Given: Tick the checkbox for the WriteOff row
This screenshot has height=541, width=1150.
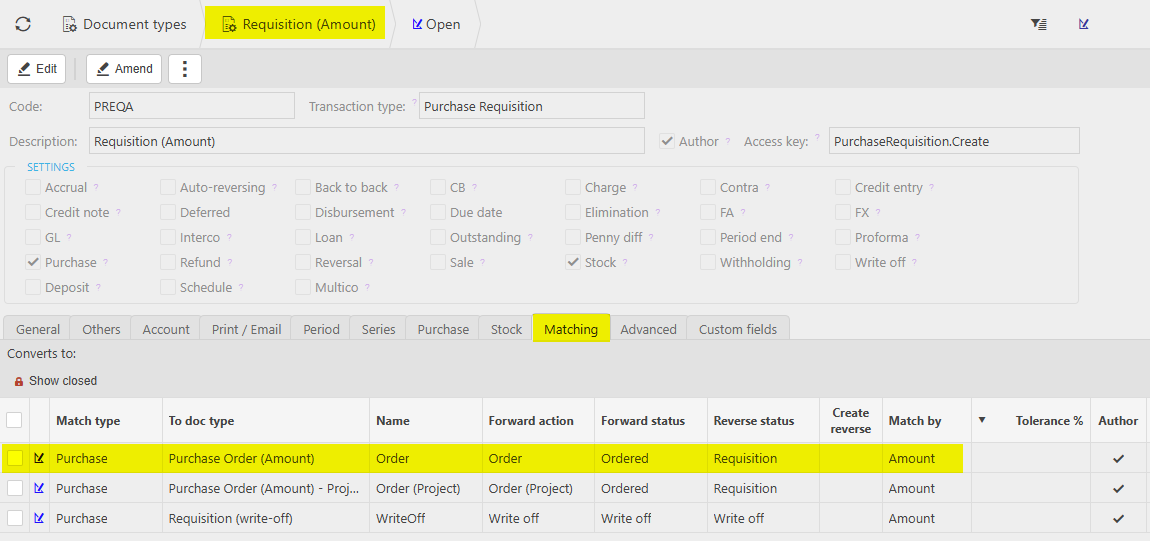Looking at the screenshot, I should coord(15,518).
